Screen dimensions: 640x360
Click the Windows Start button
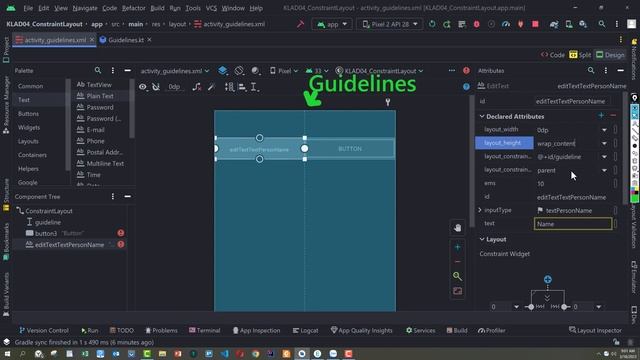pyautogui.click(x=7, y=354)
